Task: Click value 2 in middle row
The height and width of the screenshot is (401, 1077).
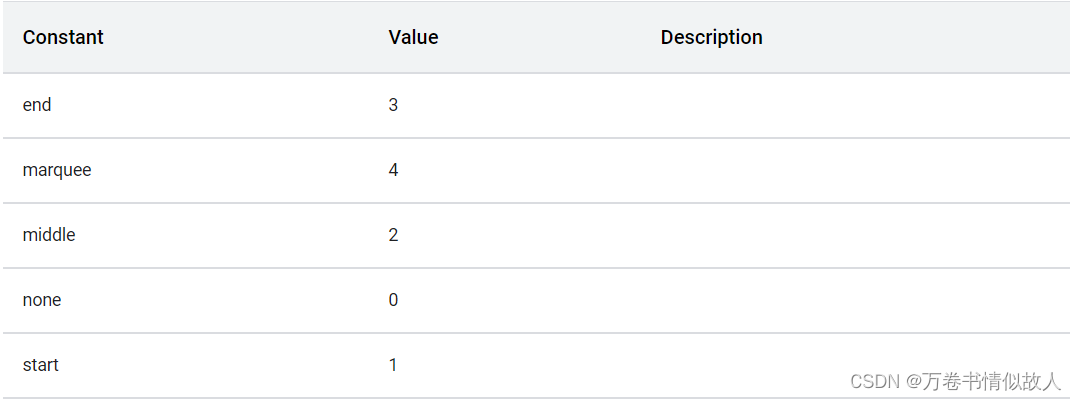Action: coord(393,235)
